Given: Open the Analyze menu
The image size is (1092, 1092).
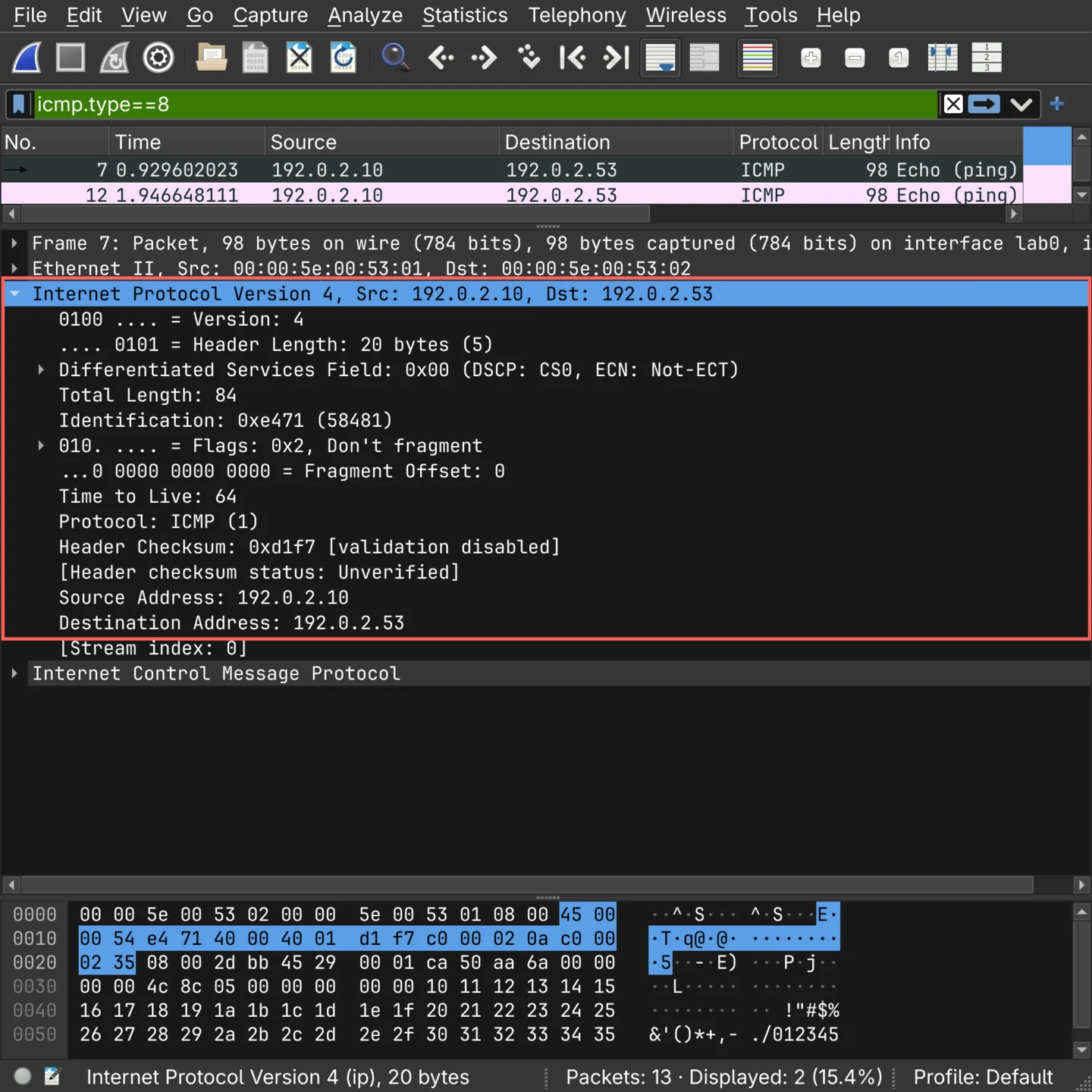Looking at the screenshot, I should pos(365,15).
